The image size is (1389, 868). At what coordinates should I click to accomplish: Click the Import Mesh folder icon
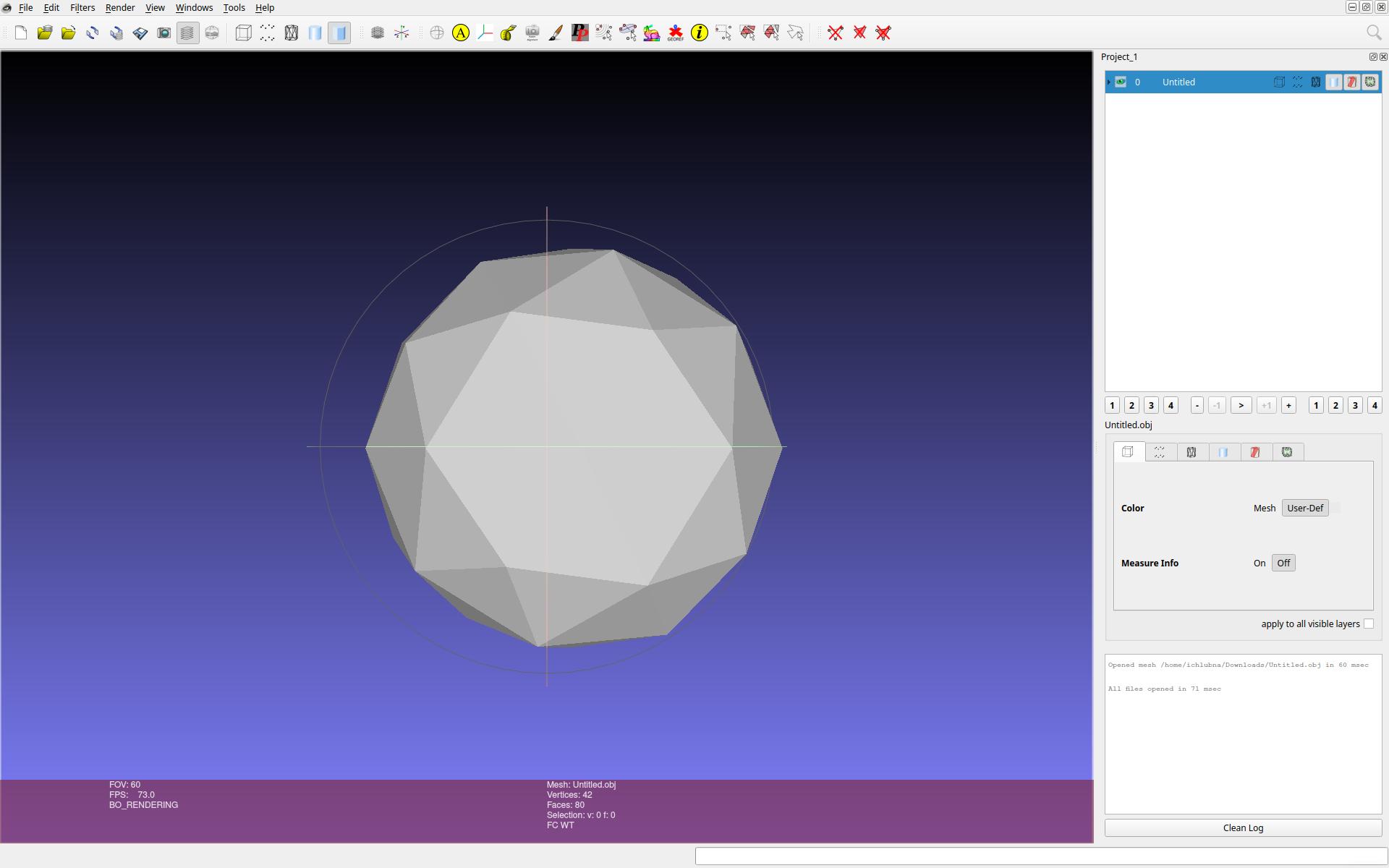[69, 33]
